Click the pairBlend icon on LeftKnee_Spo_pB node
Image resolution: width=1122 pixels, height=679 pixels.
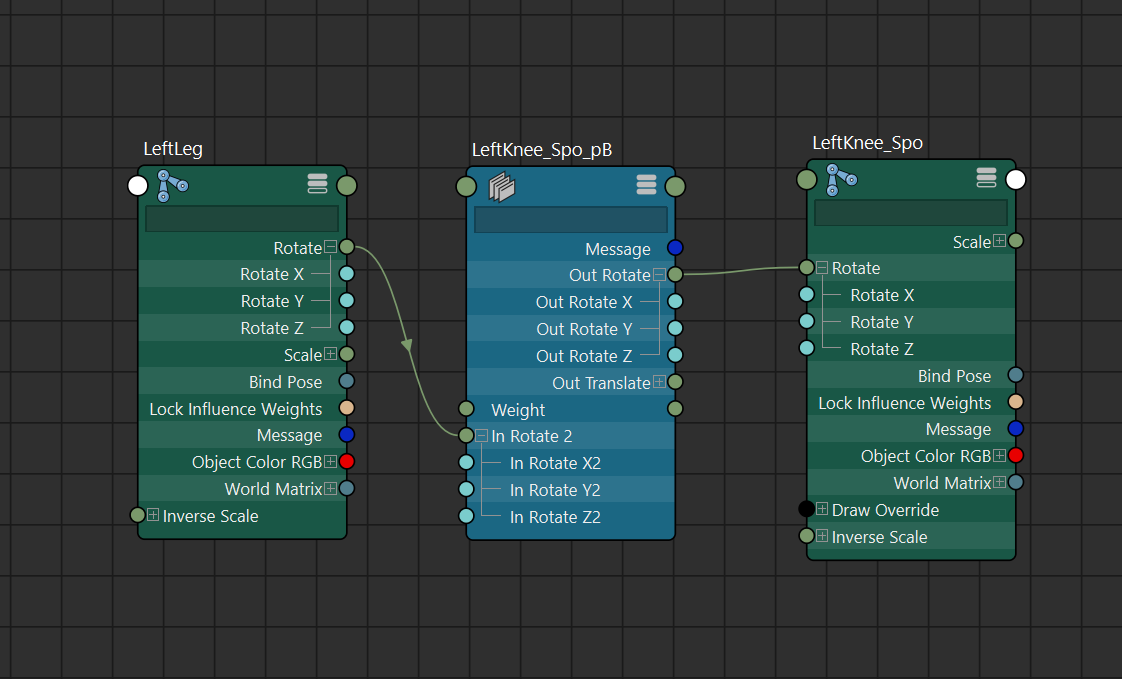(501, 186)
